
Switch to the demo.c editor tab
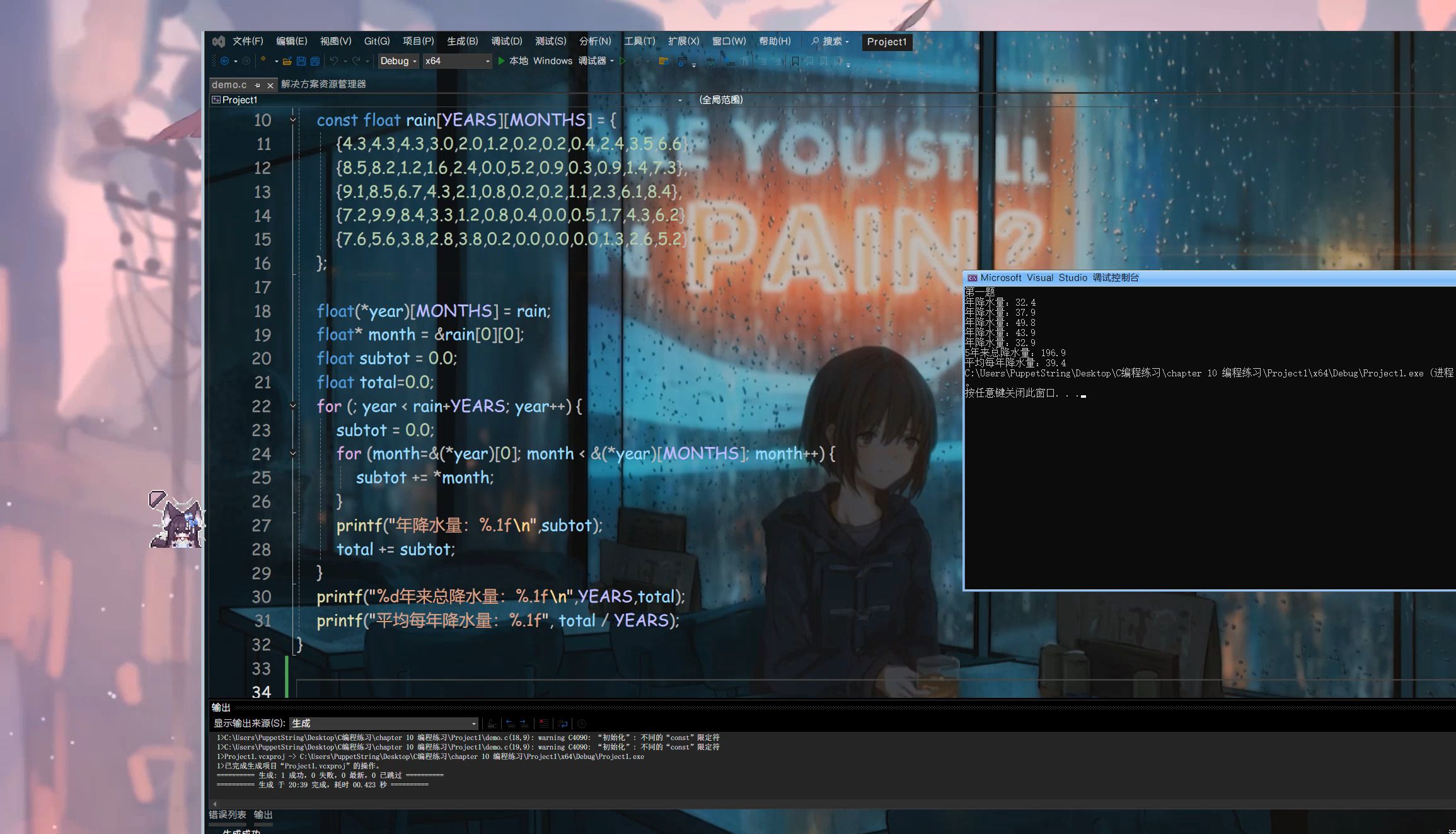[x=229, y=84]
